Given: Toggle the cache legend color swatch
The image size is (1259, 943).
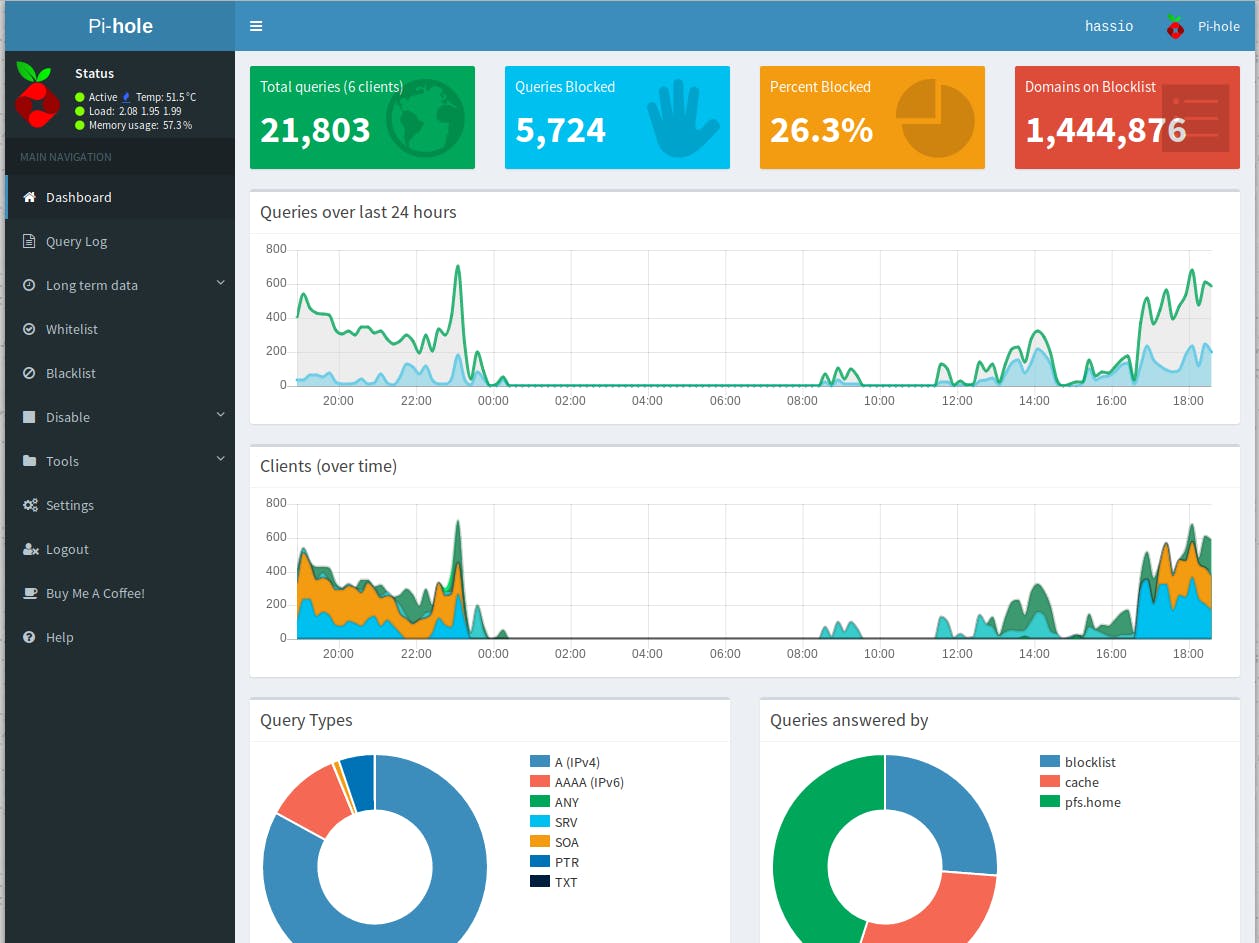Looking at the screenshot, I should pos(1050,782).
